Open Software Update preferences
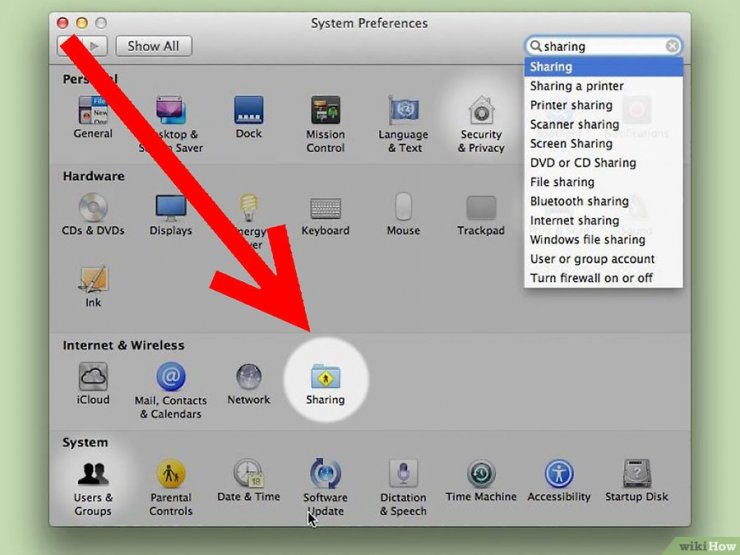This screenshot has height=555, width=740. coord(326,473)
